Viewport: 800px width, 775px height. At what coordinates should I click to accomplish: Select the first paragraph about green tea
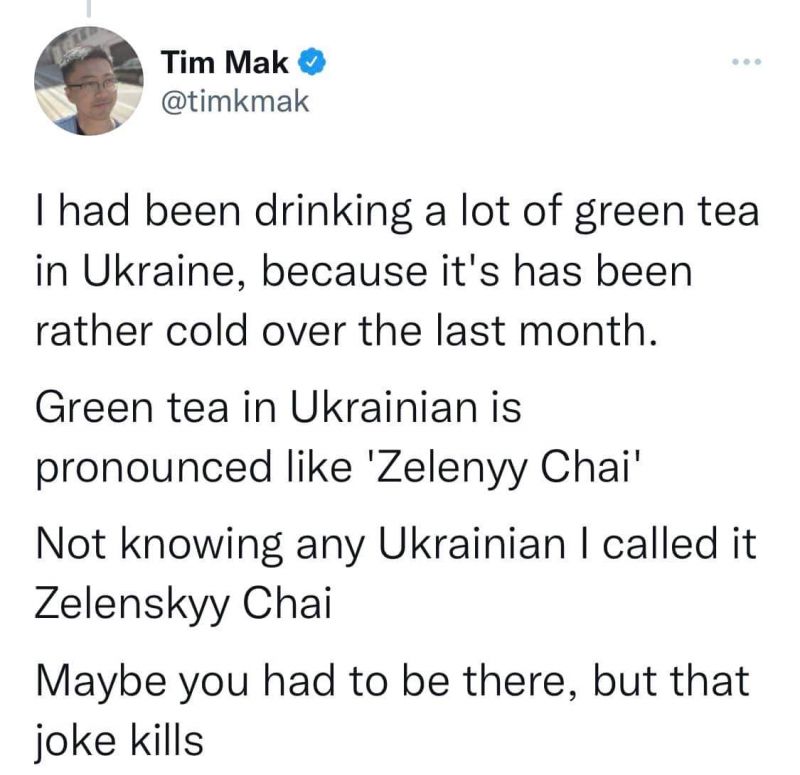397,271
